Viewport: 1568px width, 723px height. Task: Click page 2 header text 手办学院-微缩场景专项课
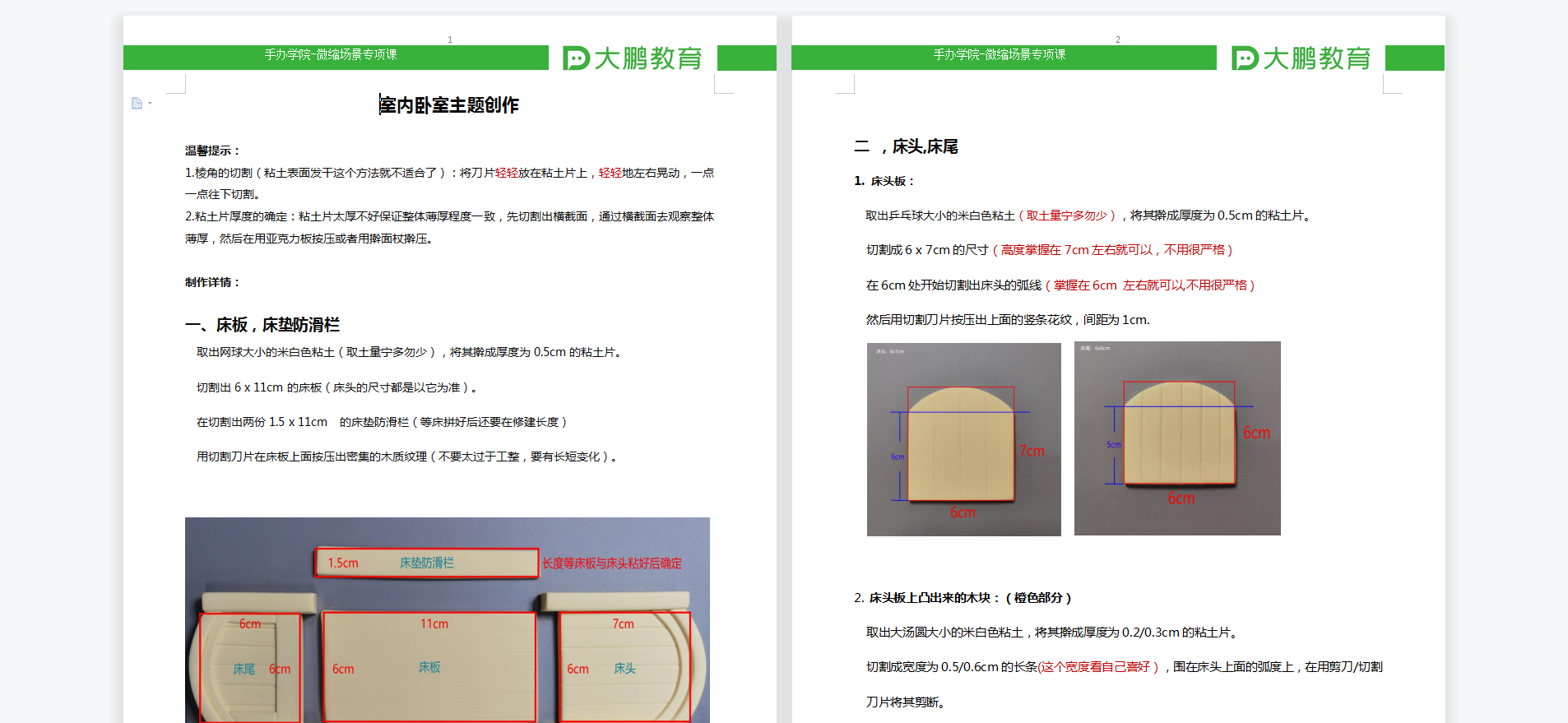pos(1000,55)
